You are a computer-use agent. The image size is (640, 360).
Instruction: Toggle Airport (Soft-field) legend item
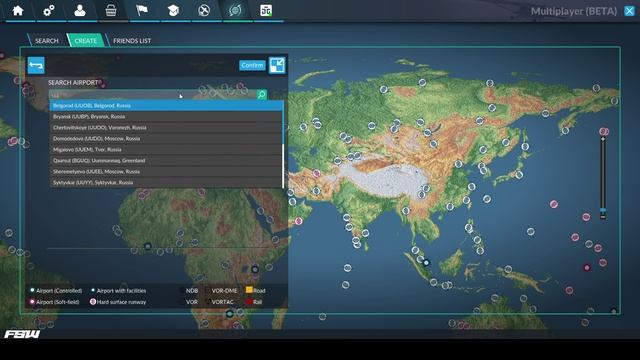[x=54, y=302]
